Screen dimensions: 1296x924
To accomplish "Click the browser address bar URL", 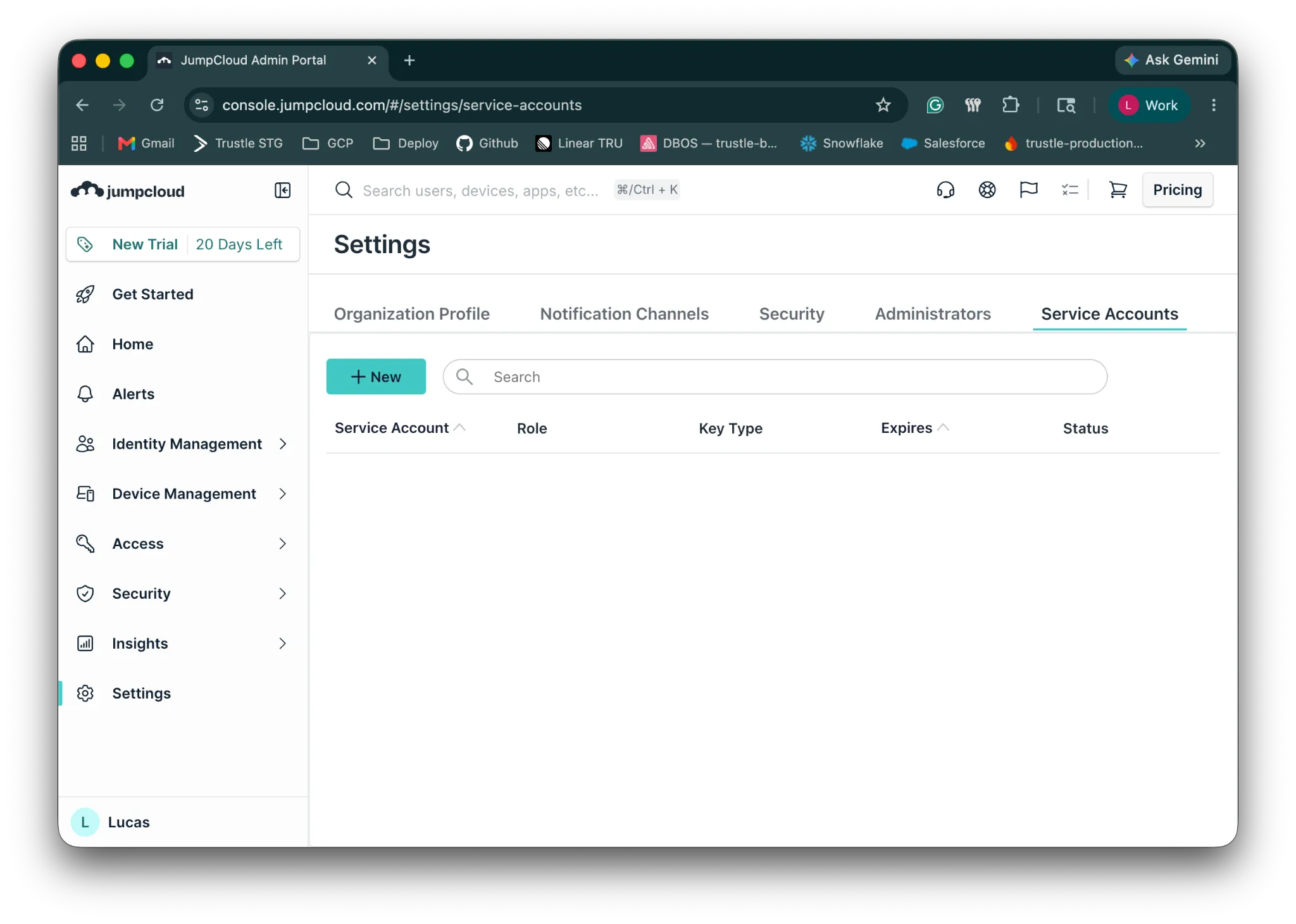I will (x=402, y=105).
